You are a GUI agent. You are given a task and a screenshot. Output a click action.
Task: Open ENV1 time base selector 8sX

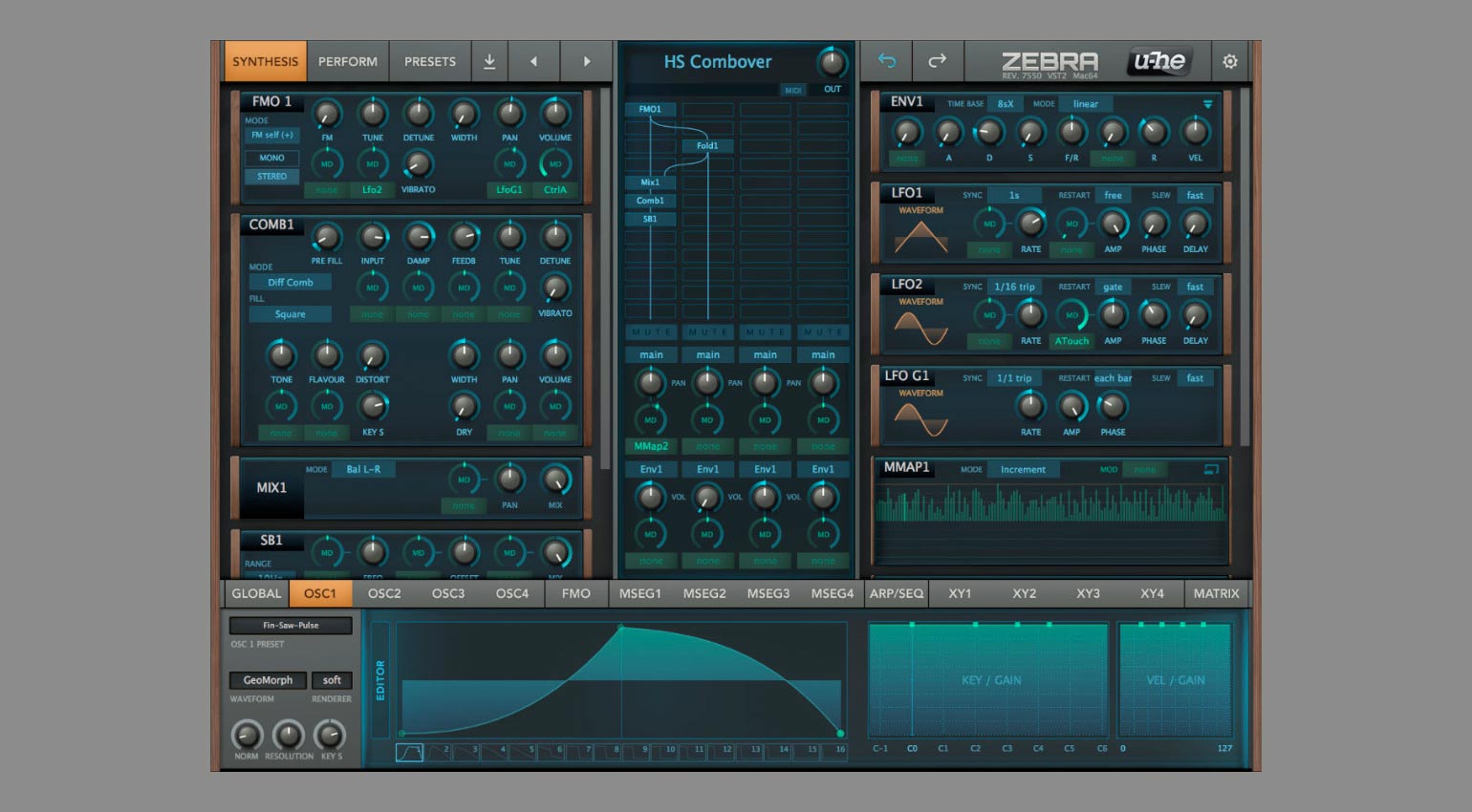point(1005,104)
